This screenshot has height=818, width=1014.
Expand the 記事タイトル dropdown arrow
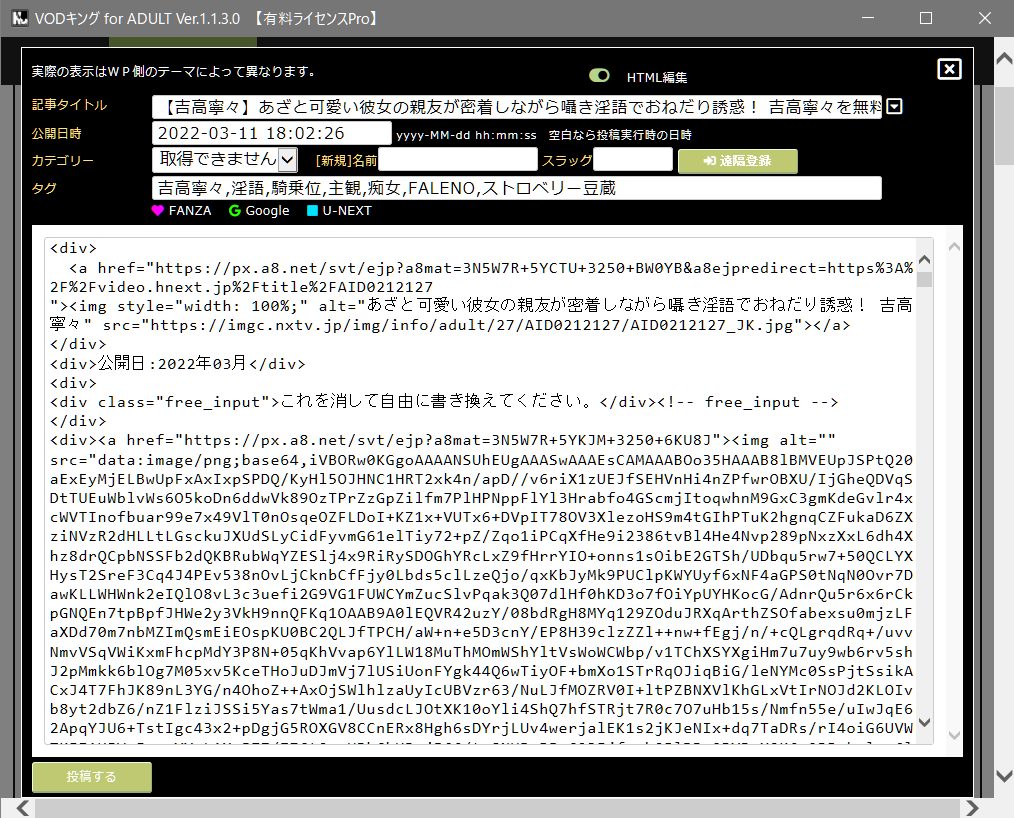895,106
